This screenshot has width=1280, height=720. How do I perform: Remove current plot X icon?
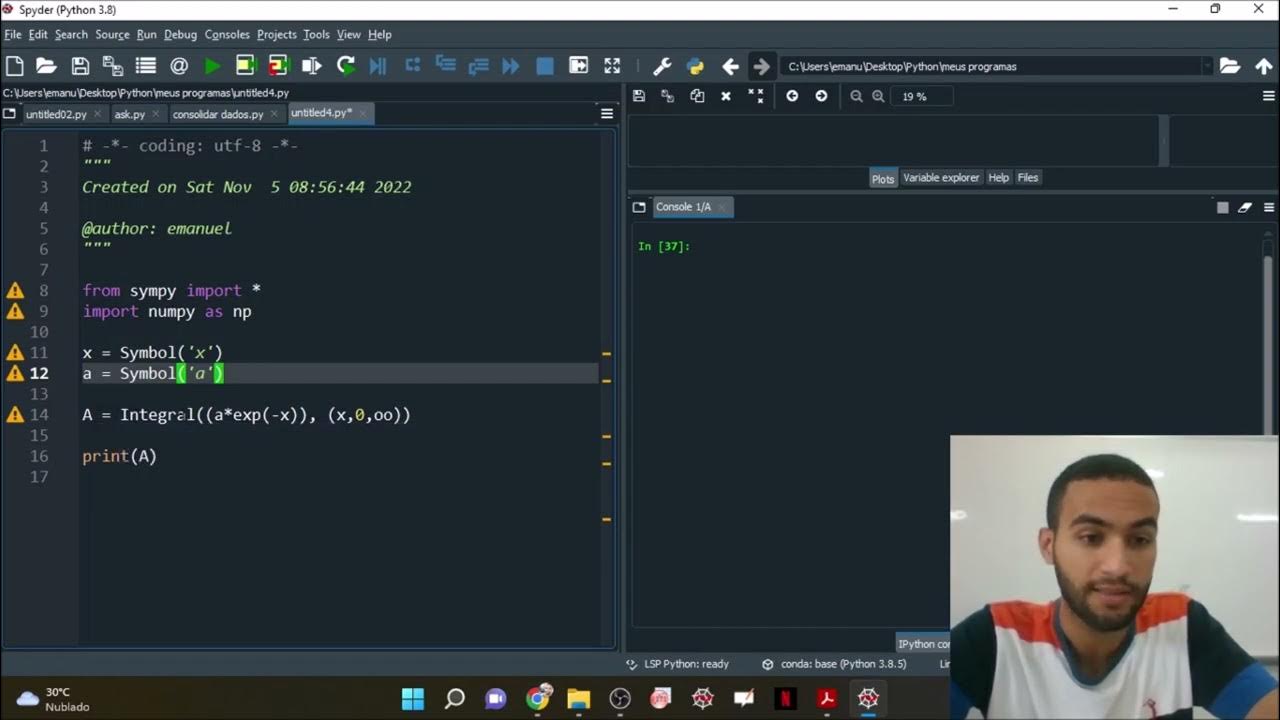pos(726,96)
